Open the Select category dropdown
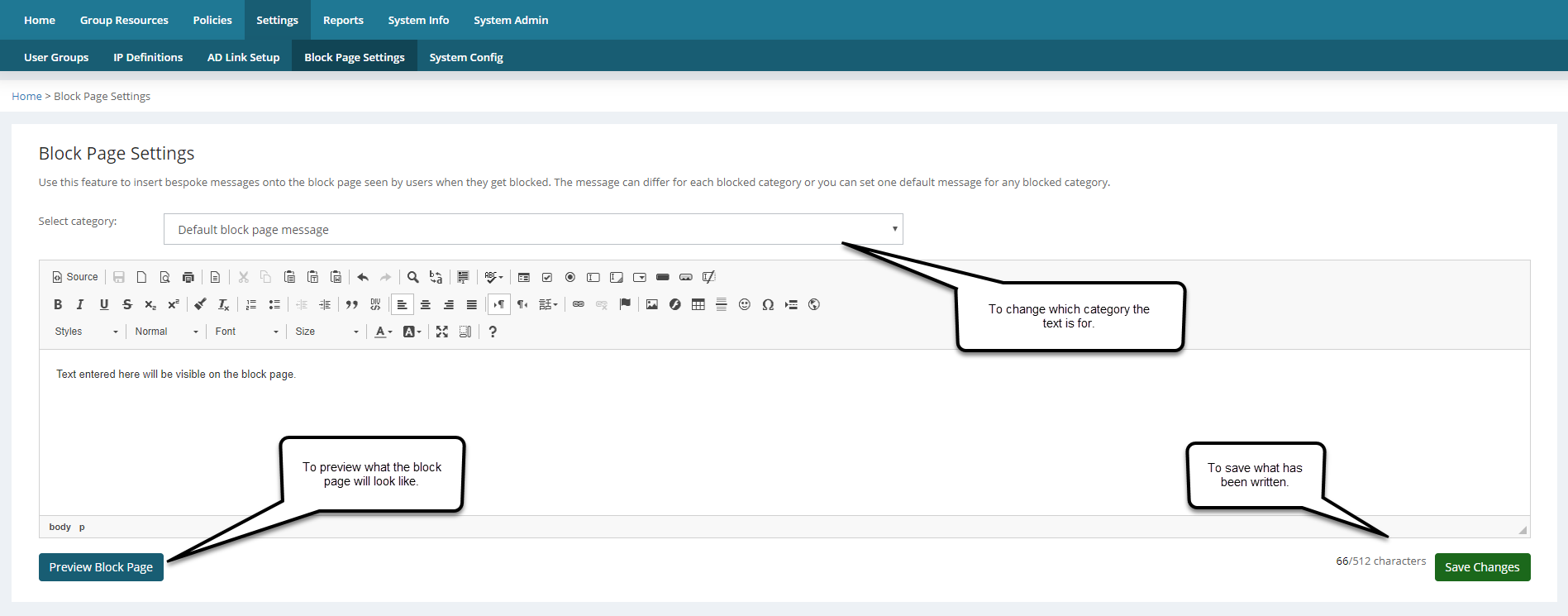The height and width of the screenshot is (616, 1568). (533, 229)
